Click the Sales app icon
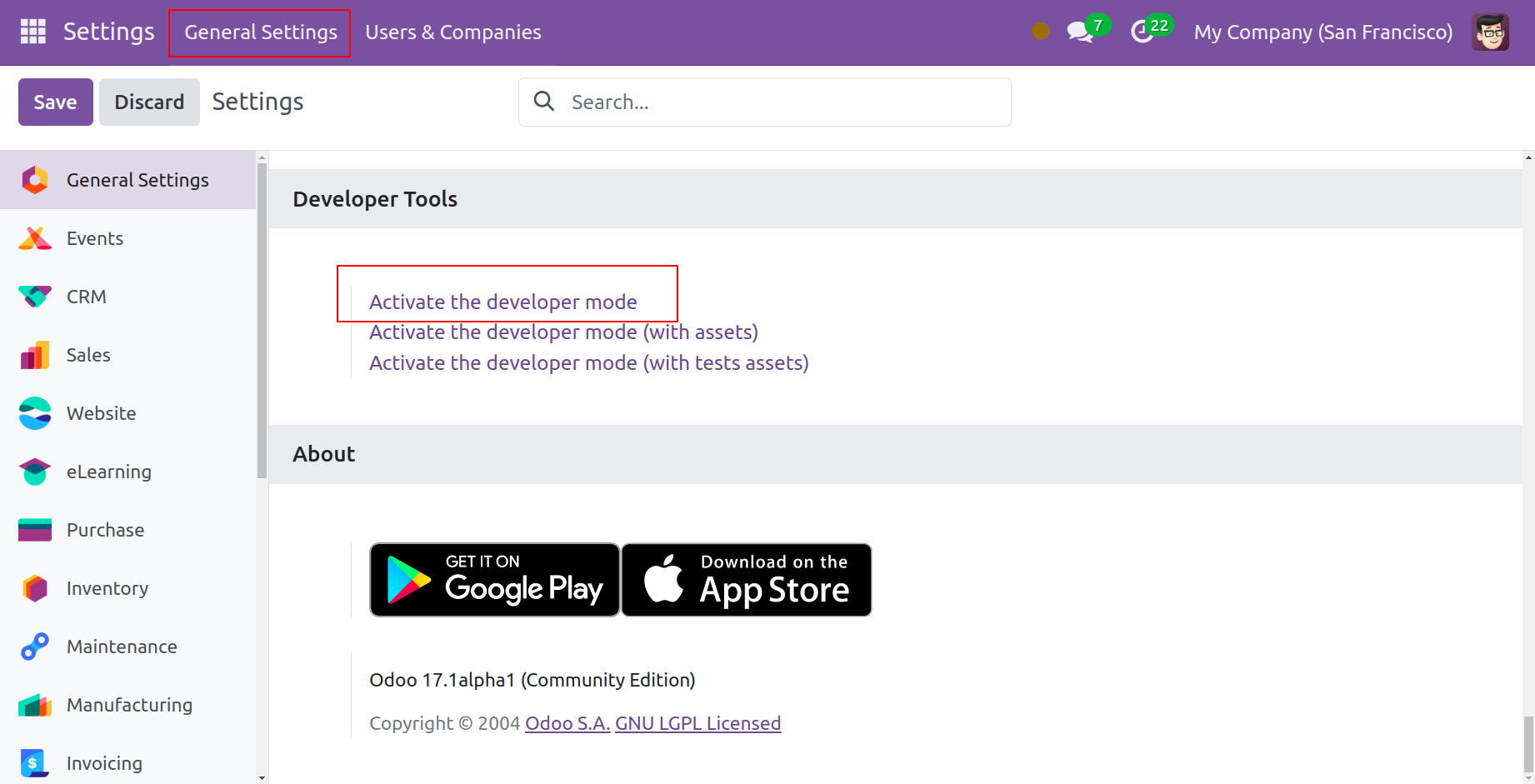The width and height of the screenshot is (1535, 784). pyautogui.click(x=35, y=355)
